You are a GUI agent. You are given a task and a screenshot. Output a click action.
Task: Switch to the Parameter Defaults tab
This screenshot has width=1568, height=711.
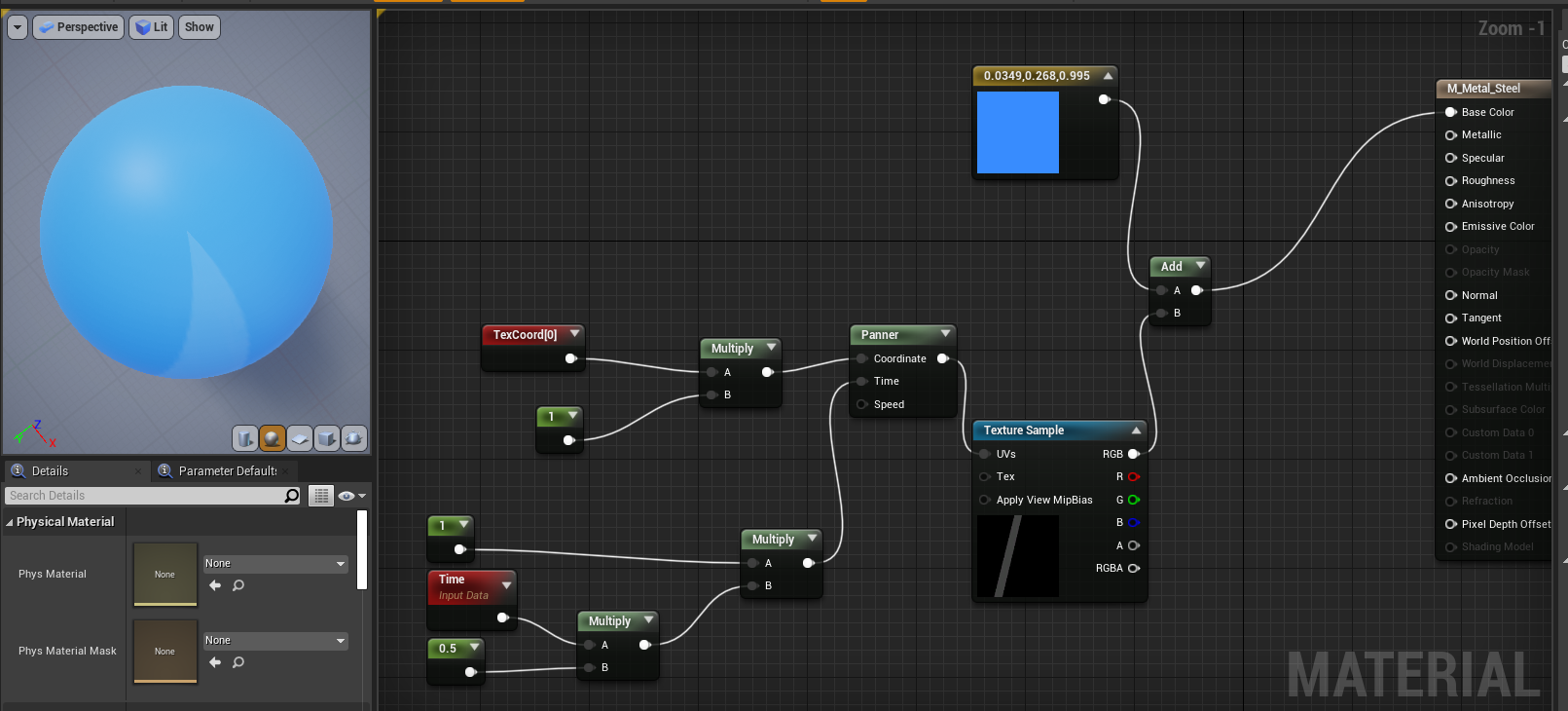(x=226, y=470)
